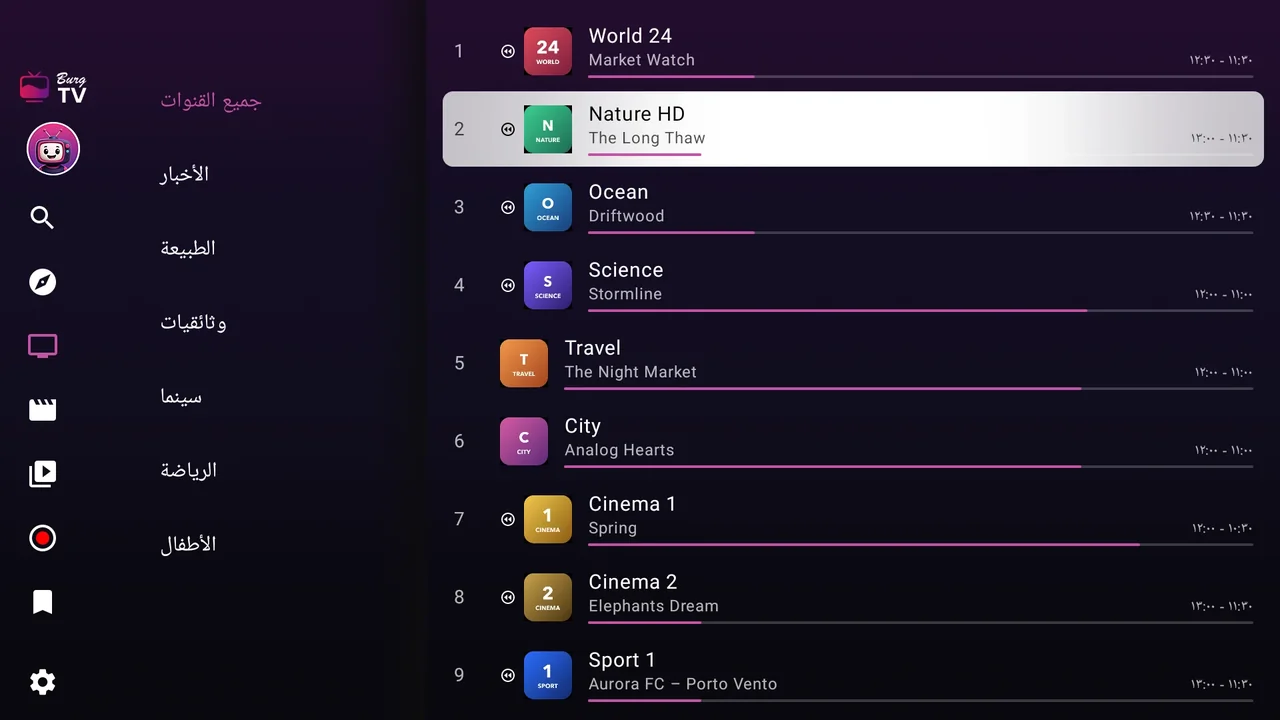Select the سينما category
Viewport: 1280px width, 720px height.
[181, 396]
